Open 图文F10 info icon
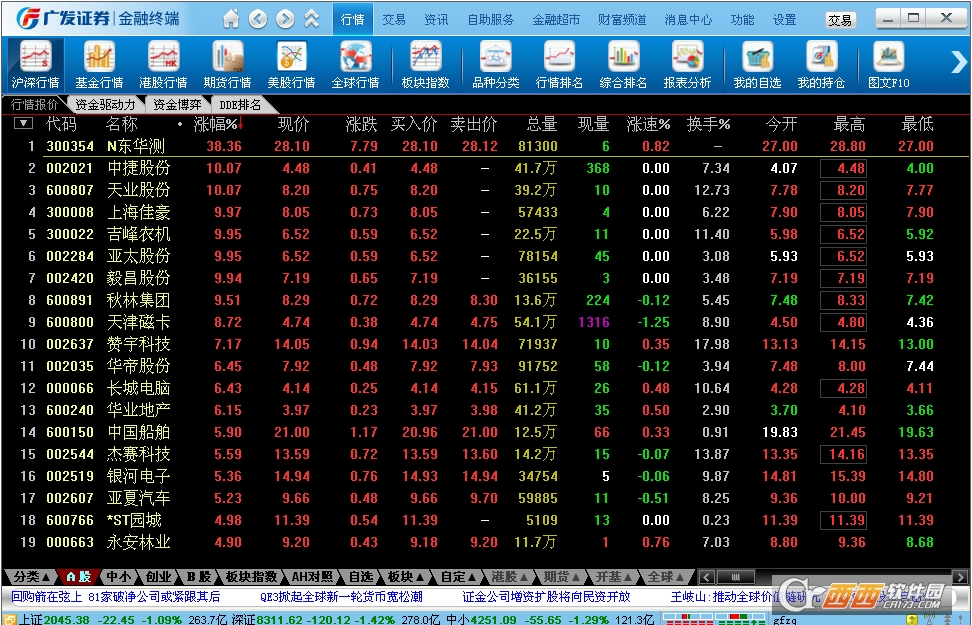 (889, 64)
